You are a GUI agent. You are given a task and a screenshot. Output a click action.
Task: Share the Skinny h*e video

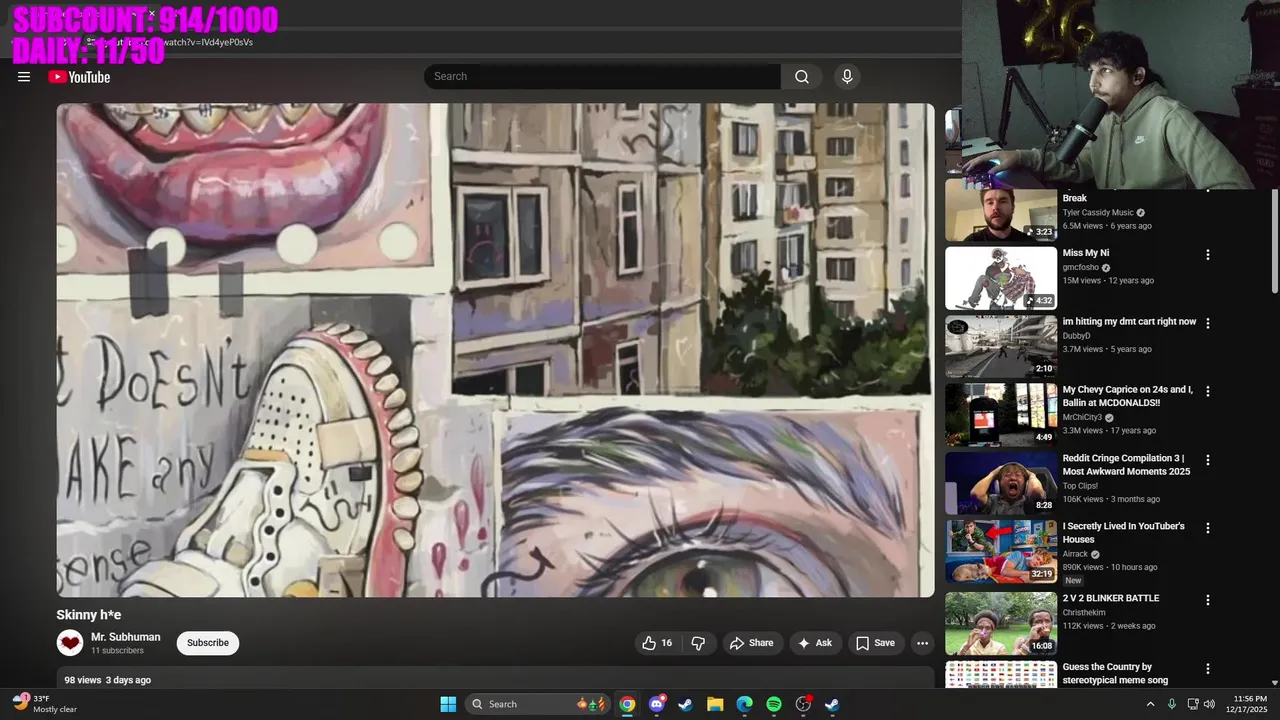pos(751,643)
